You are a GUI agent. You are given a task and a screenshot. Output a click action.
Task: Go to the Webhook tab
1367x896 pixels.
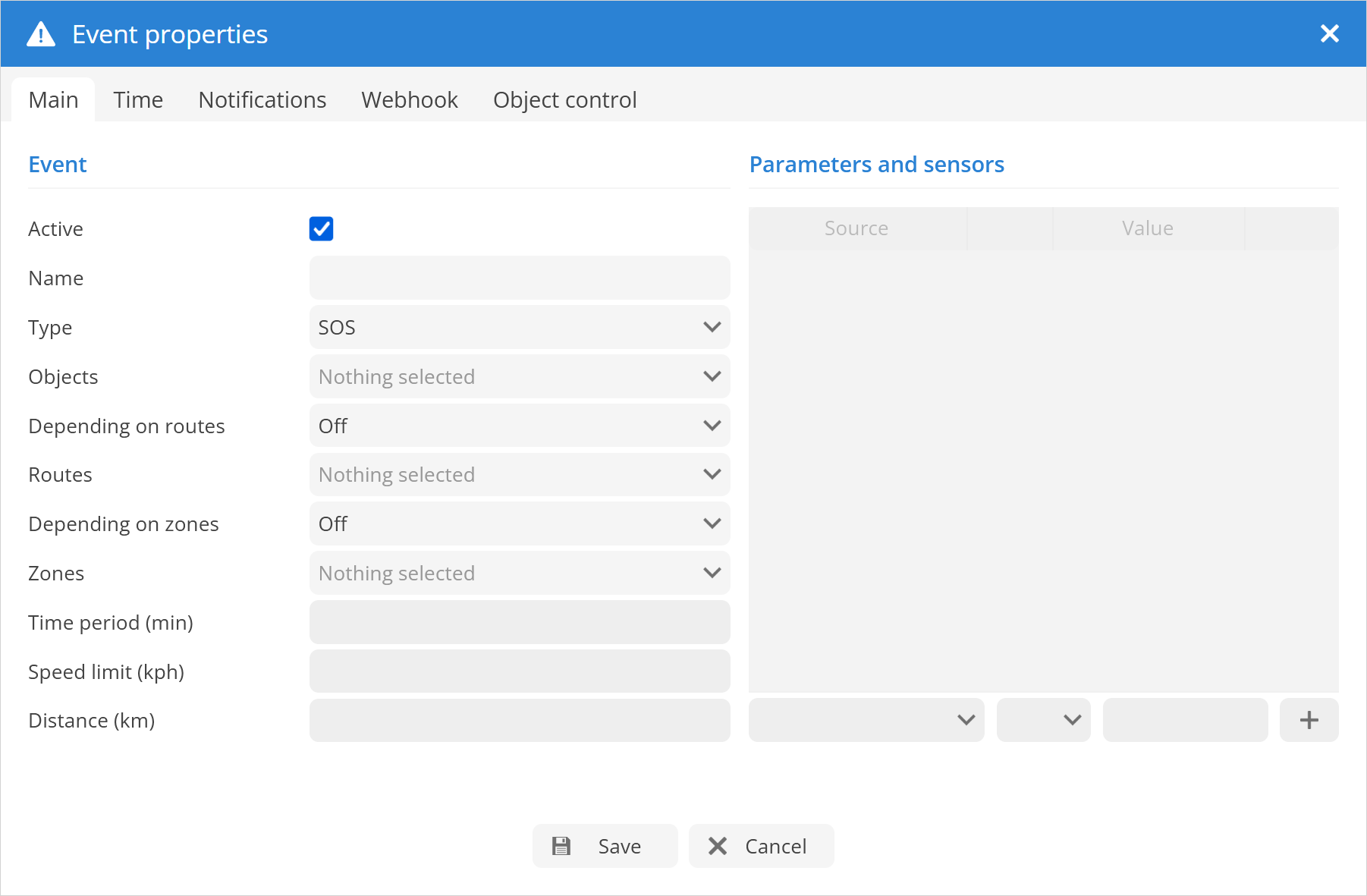tap(410, 100)
